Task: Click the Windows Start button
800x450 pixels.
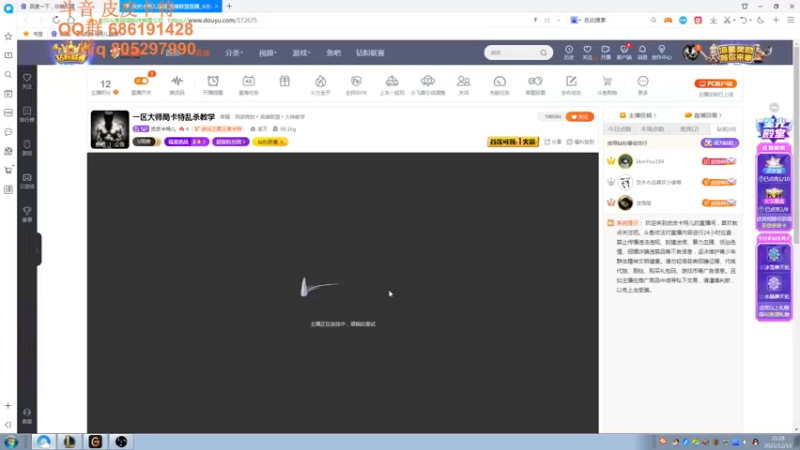Action: point(10,442)
